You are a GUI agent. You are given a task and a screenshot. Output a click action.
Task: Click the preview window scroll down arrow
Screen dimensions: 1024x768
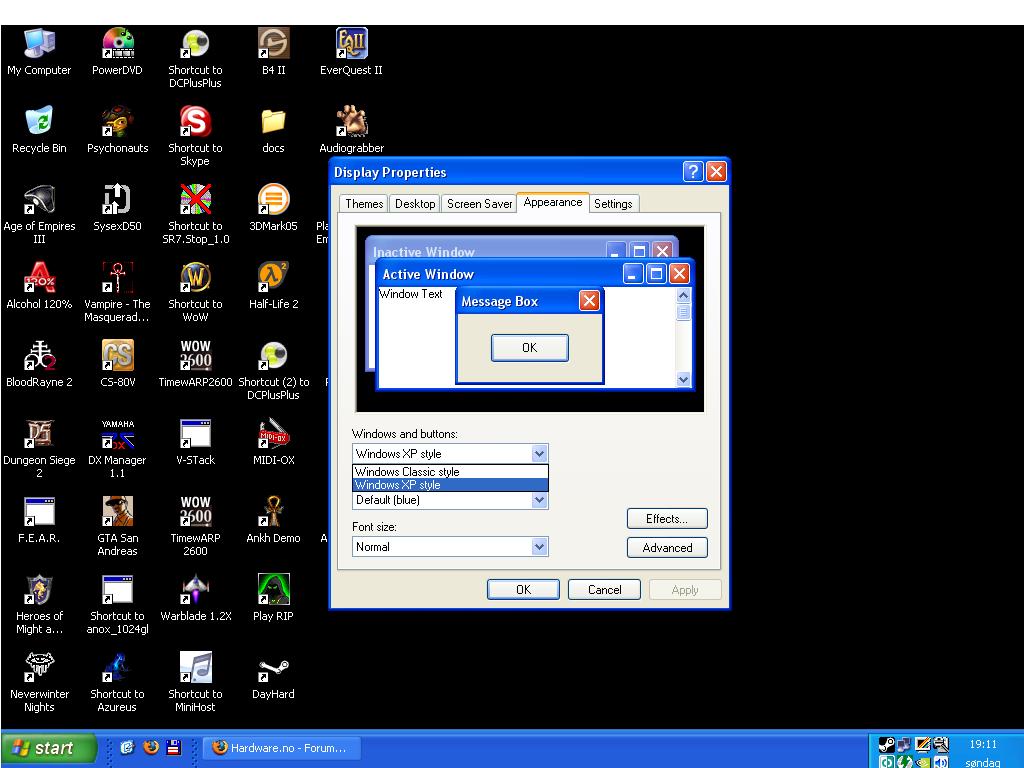683,379
